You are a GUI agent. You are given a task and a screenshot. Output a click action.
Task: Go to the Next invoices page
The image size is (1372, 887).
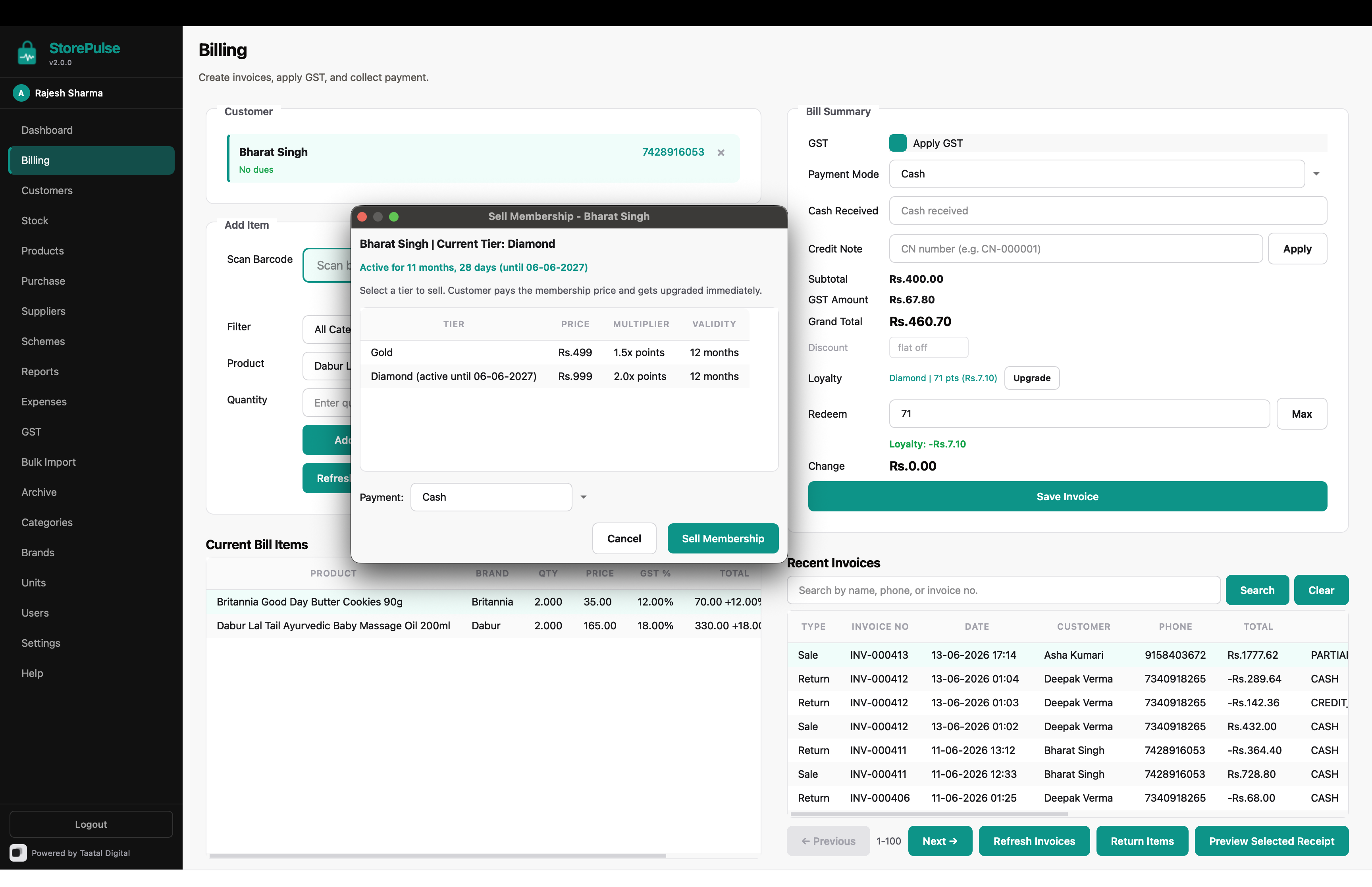[x=940, y=841]
